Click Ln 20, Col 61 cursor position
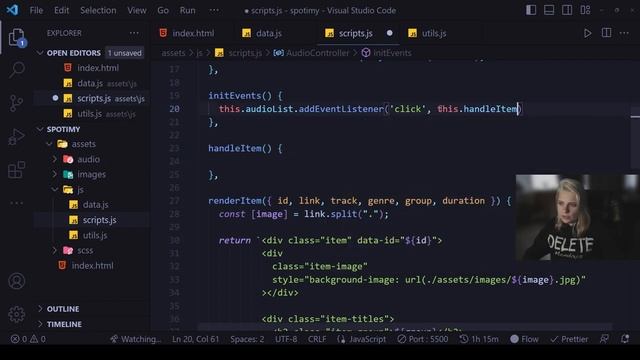This screenshot has height=360, width=640. (196, 339)
